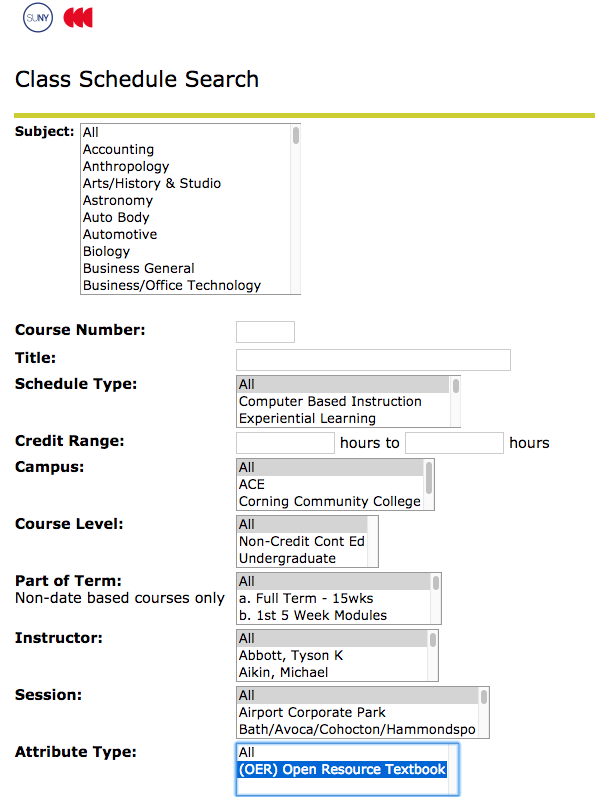Image resolution: width=595 pixels, height=797 pixels.
Task: Choose Non-Credit Cont Ed course level
Action: (302, 541)
